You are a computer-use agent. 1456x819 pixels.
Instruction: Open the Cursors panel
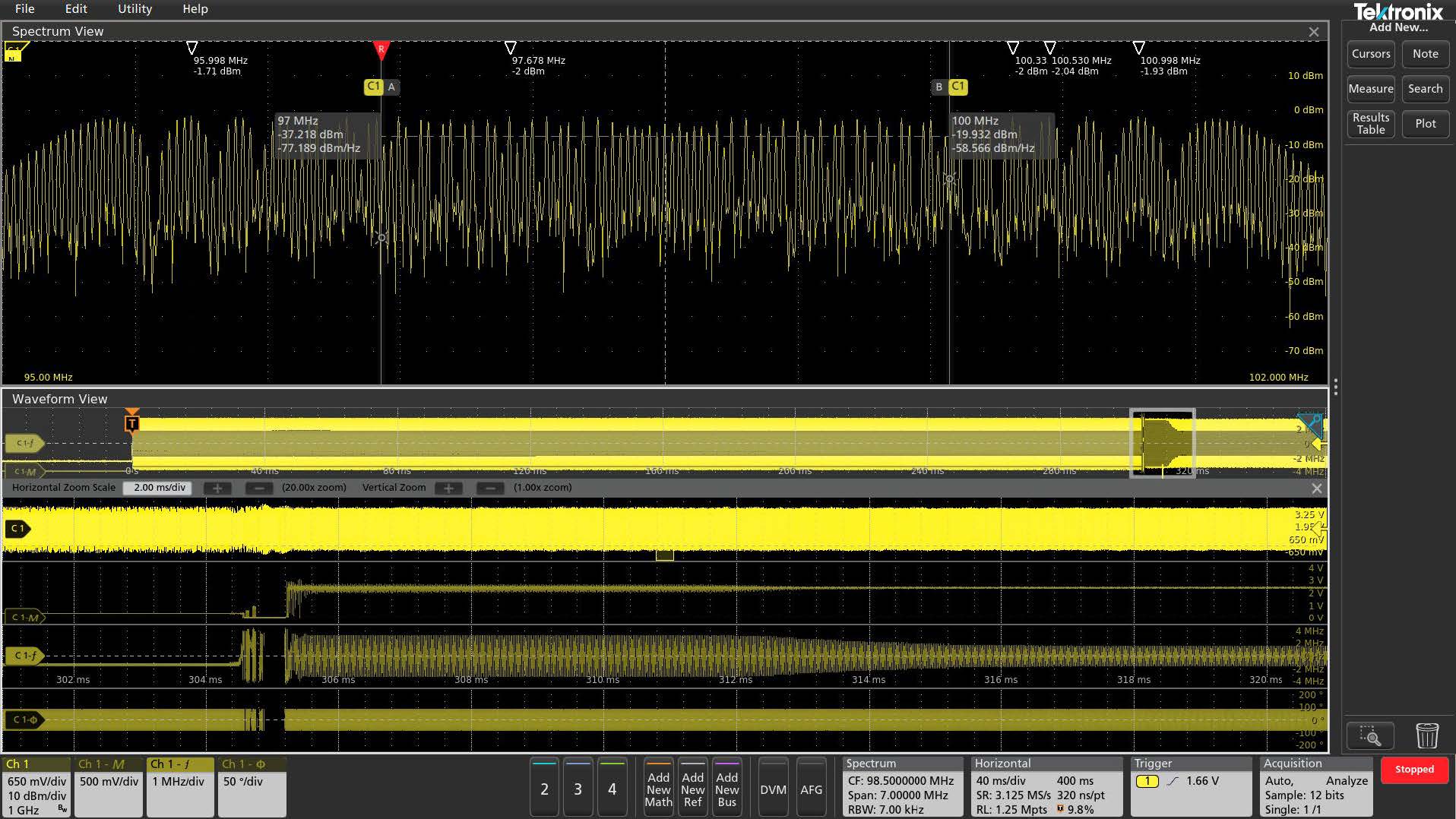pyautogui.click(x=1370, y=54)
